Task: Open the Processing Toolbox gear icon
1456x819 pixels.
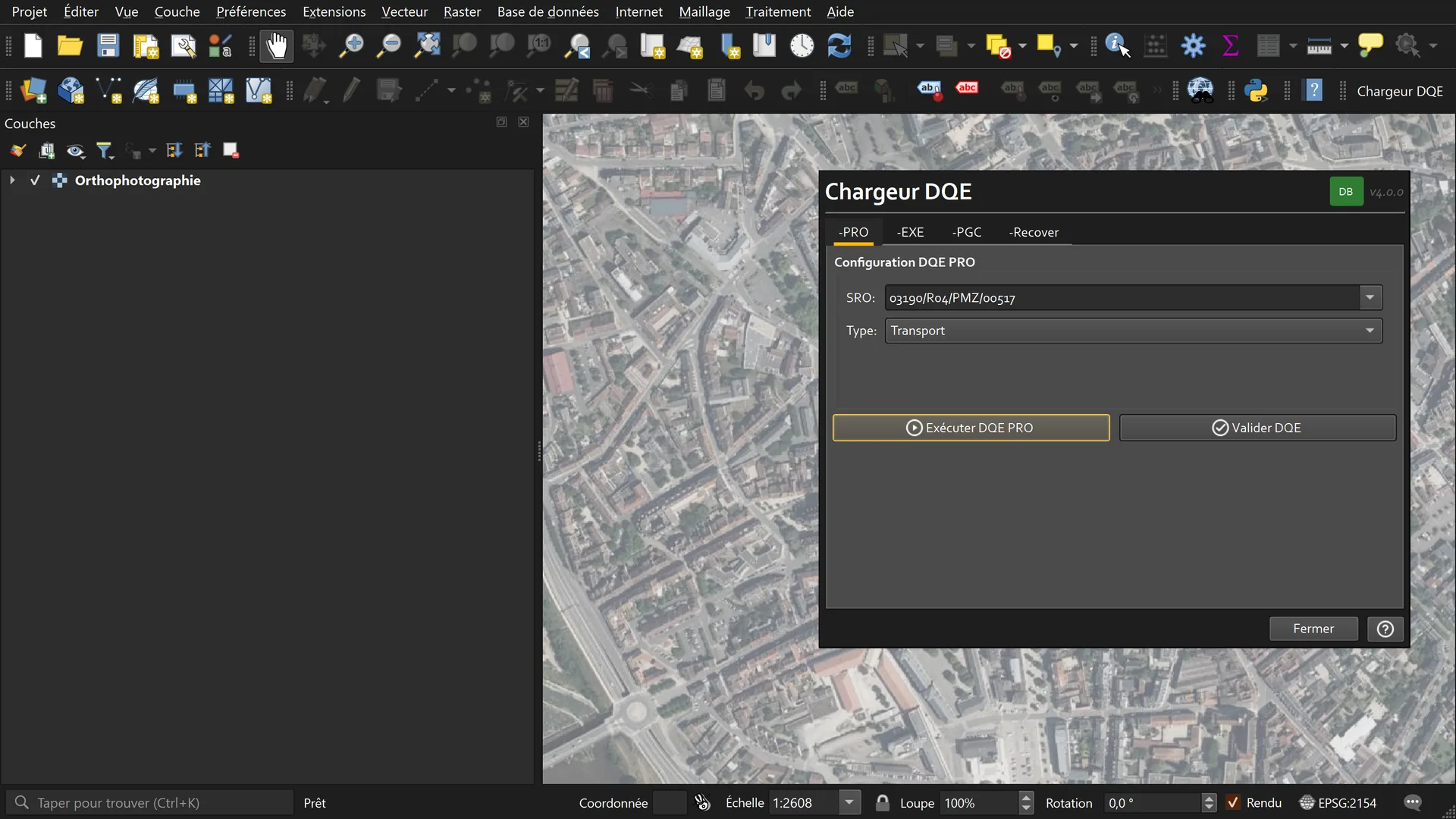Action: point(1193,45)
